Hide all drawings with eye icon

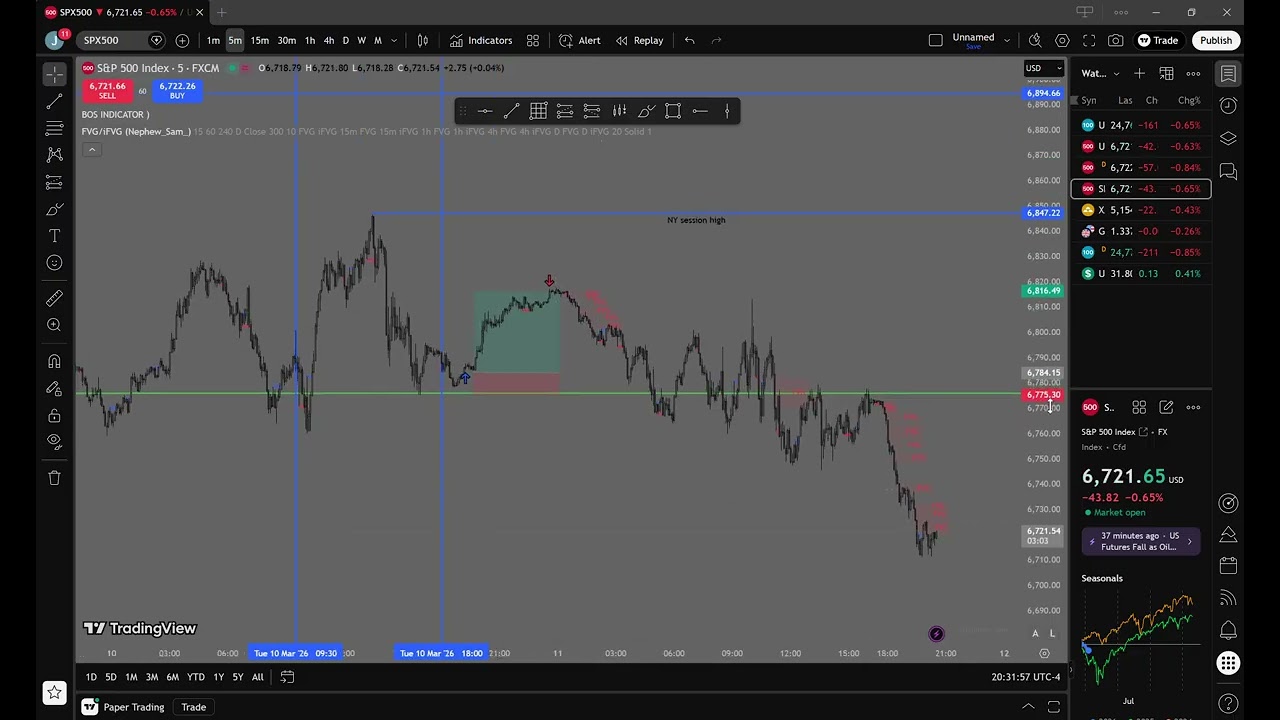(54, 442)
